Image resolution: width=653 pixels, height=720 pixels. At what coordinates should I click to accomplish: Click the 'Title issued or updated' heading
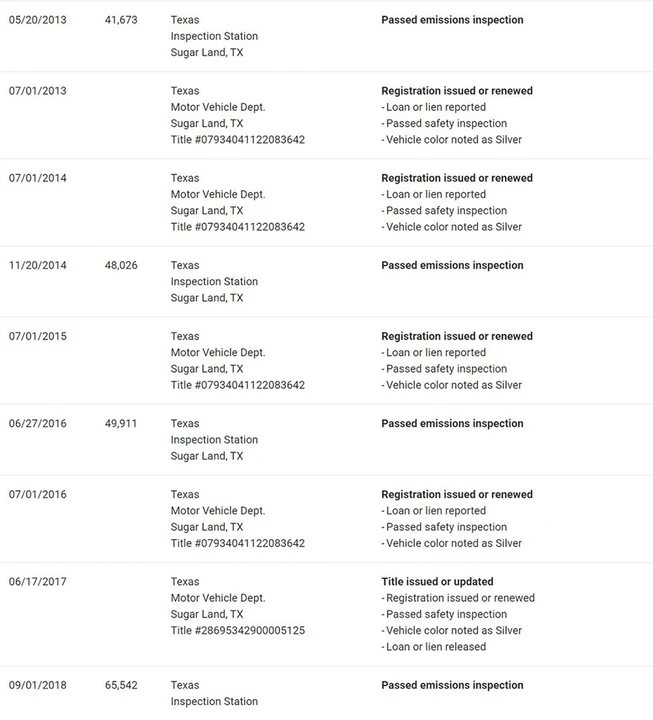pyautogui.click(x=437, y=581)
